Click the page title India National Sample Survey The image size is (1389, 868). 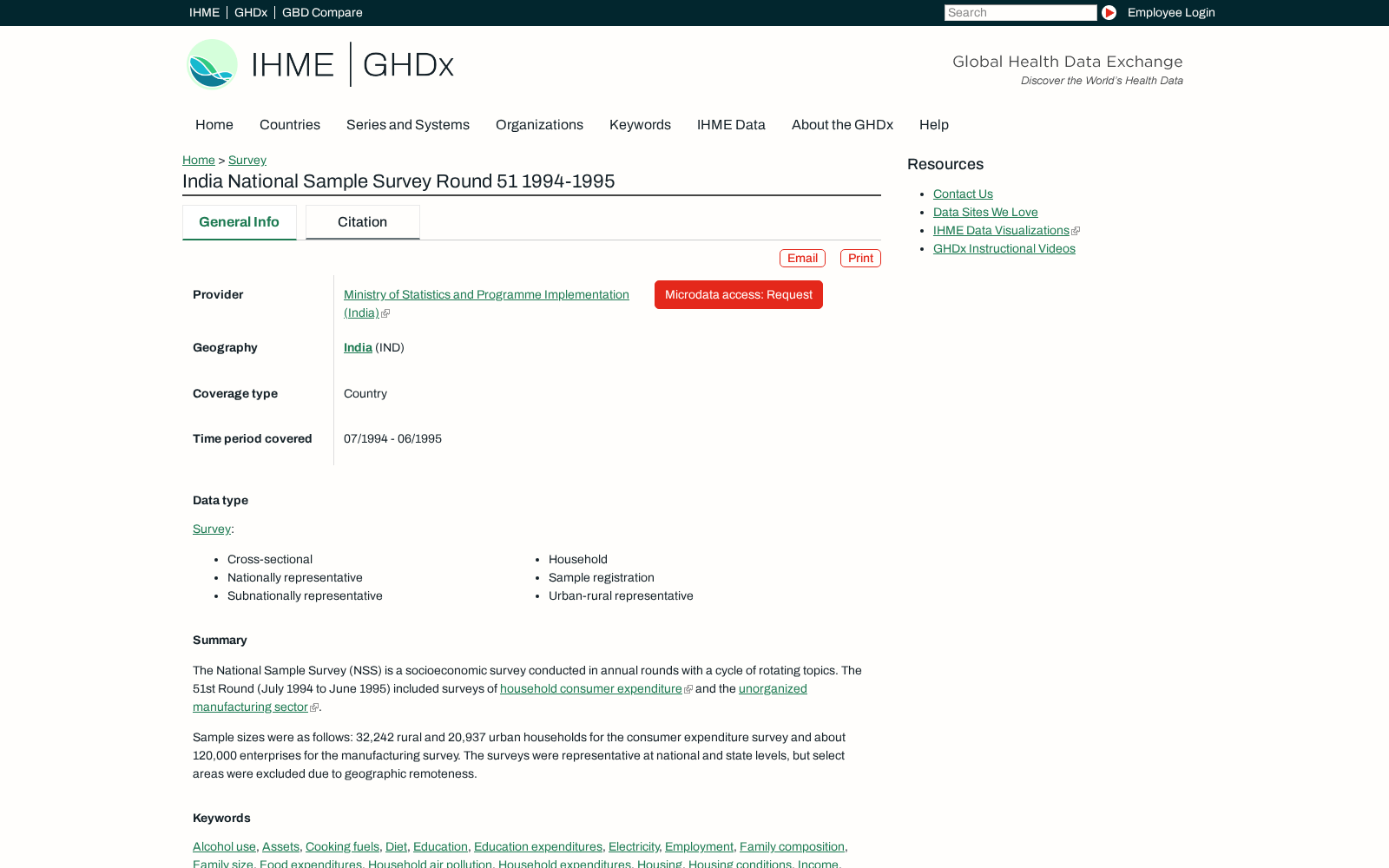[398, 181]
